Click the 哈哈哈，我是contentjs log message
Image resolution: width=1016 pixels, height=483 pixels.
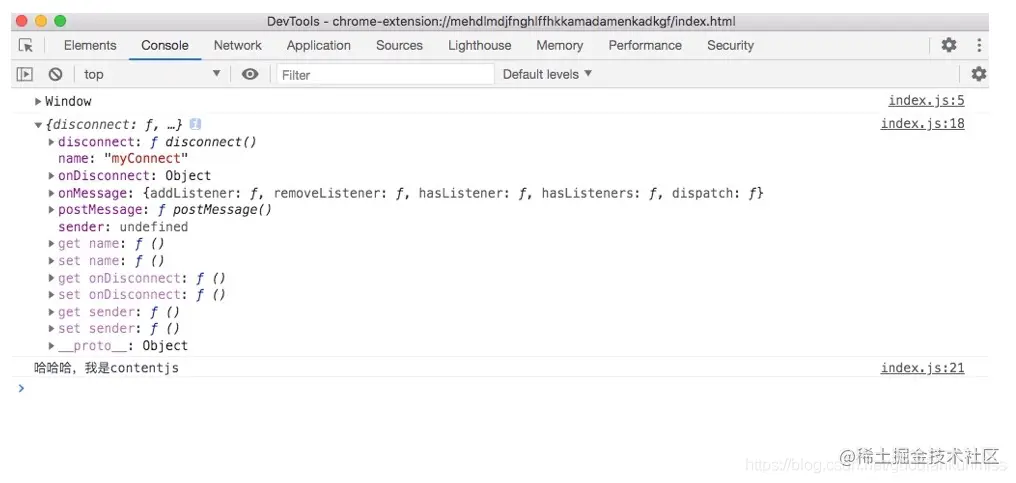pyautogui.click(x=106, y=368)
